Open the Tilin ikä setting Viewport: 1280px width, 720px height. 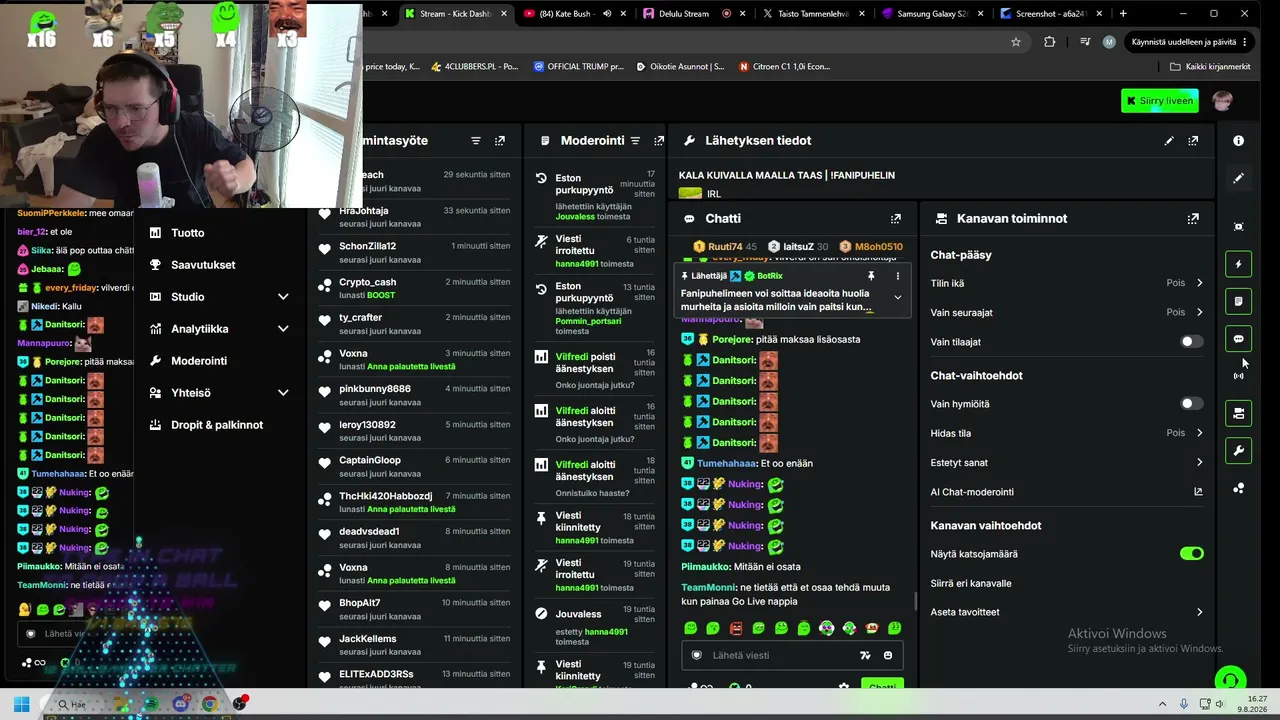point(1067,283)
